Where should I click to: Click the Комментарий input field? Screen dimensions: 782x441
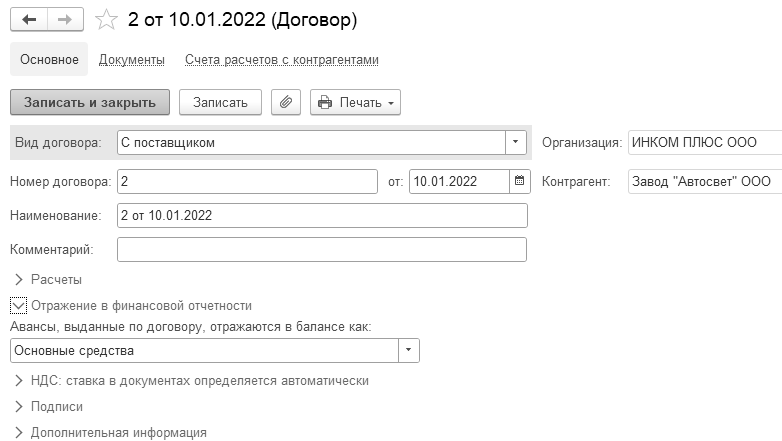click(x=321, y=249)
